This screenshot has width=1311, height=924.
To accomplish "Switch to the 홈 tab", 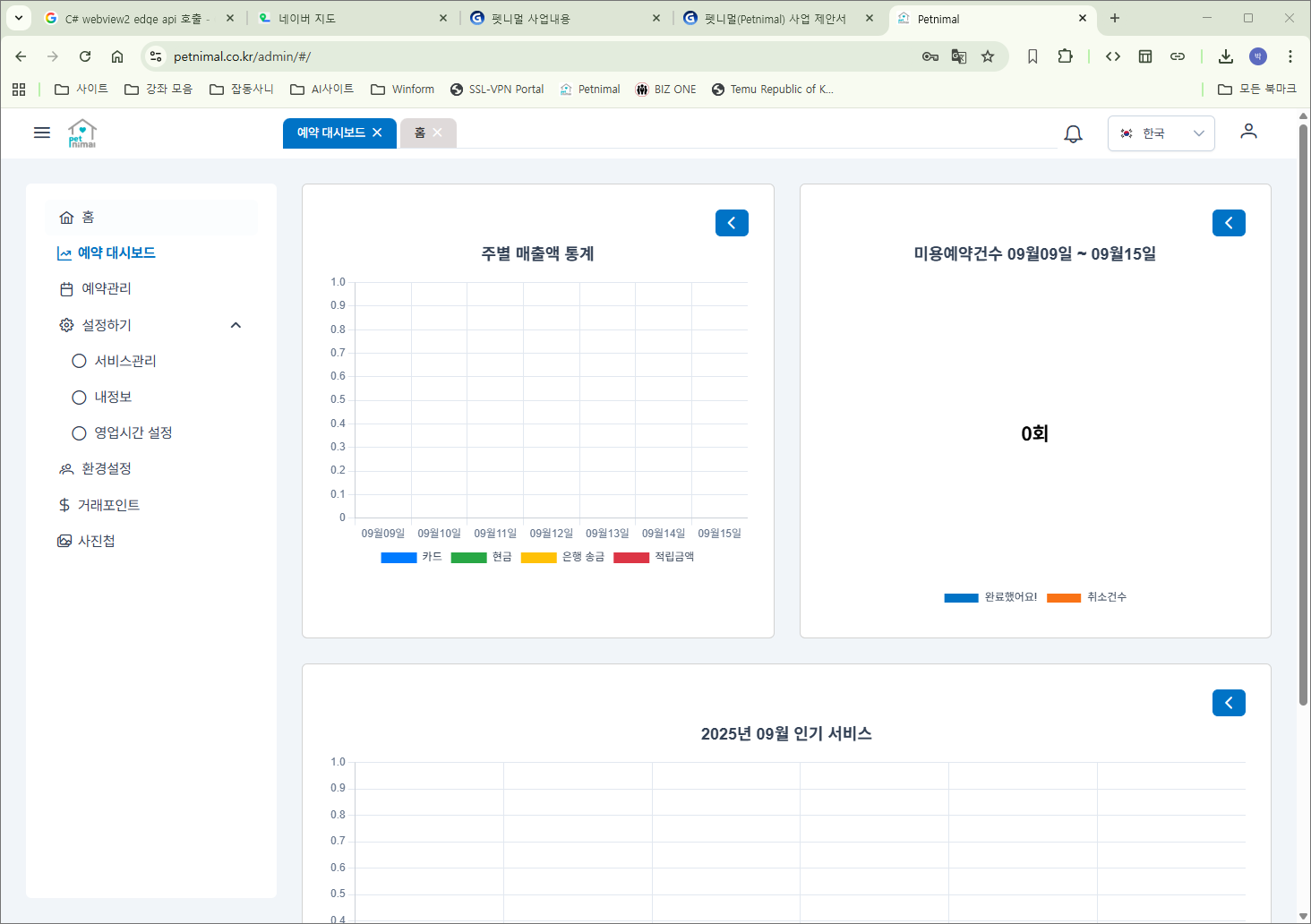I will coord(419,133).
